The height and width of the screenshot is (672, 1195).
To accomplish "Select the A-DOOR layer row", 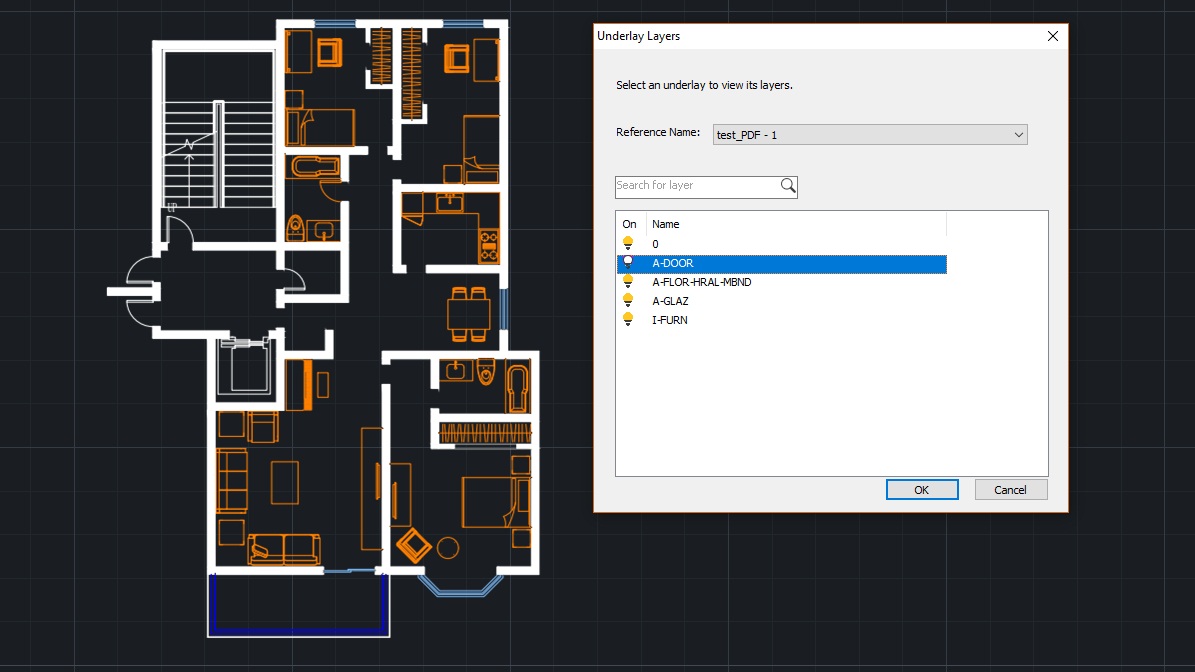I will pyautogui.click(x=782, y=264).
